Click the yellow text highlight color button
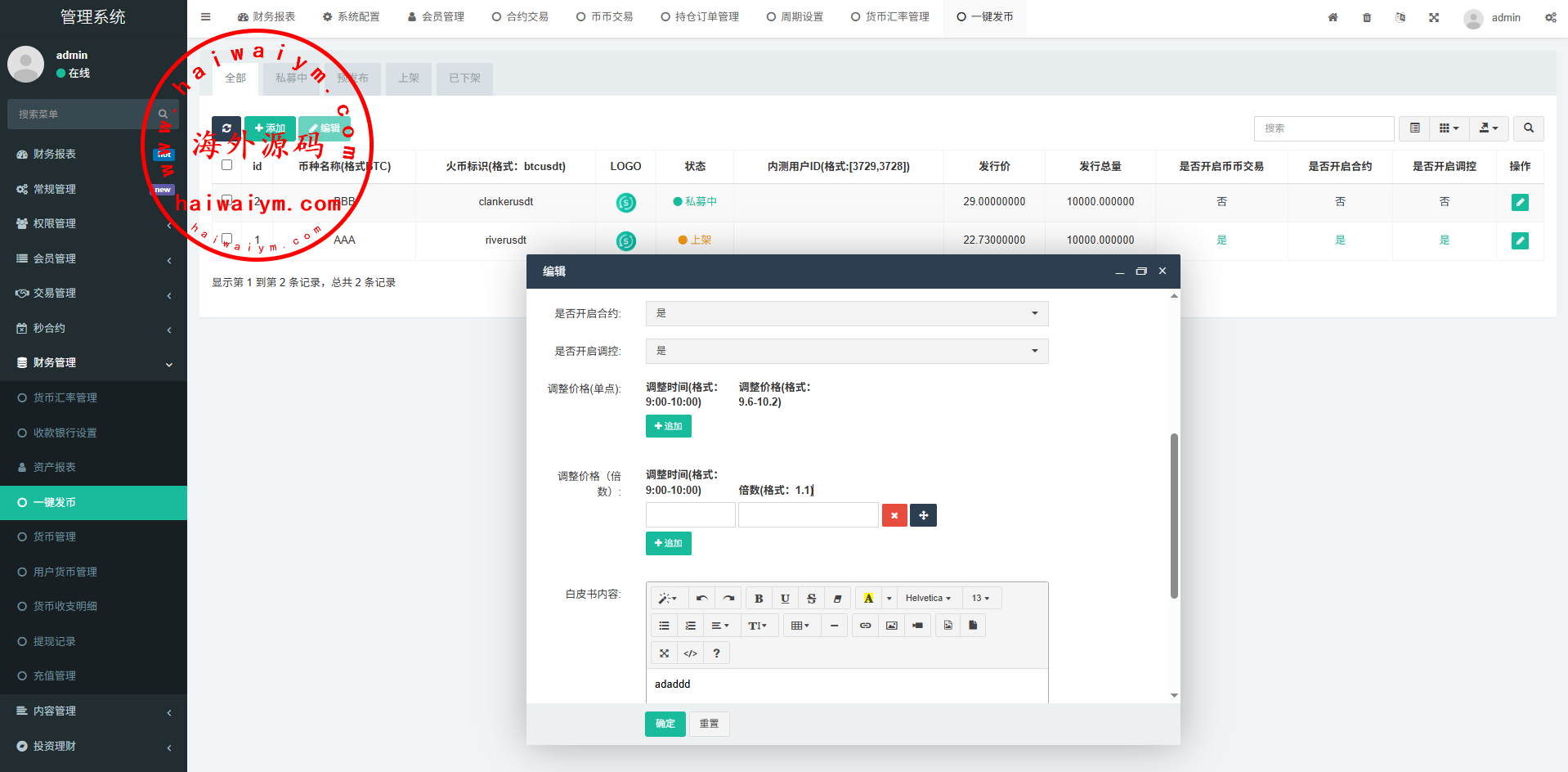 pyautogui.click(x=868, y=599)
